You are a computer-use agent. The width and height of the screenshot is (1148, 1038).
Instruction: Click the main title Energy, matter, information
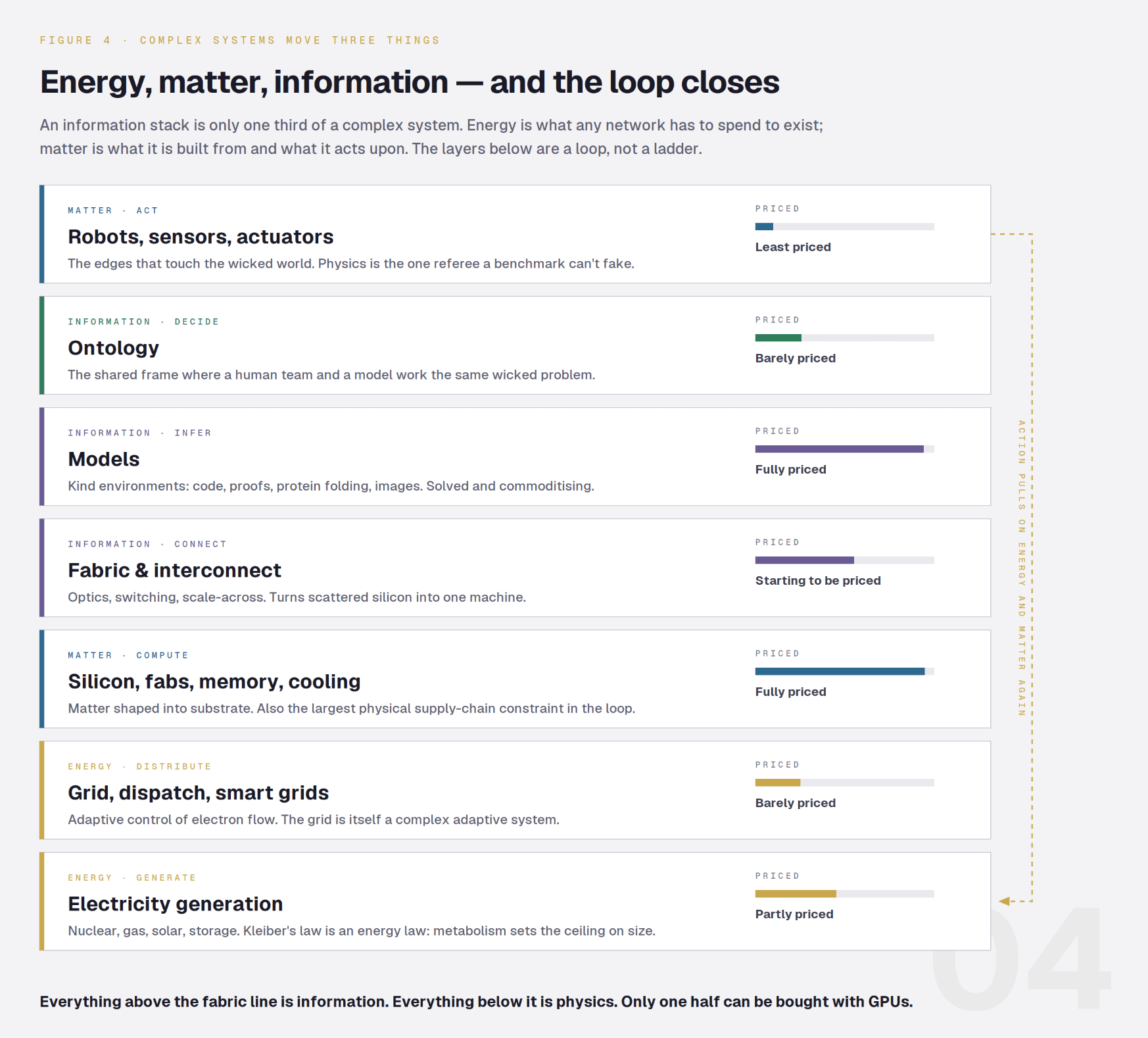(x=410, y=82)
